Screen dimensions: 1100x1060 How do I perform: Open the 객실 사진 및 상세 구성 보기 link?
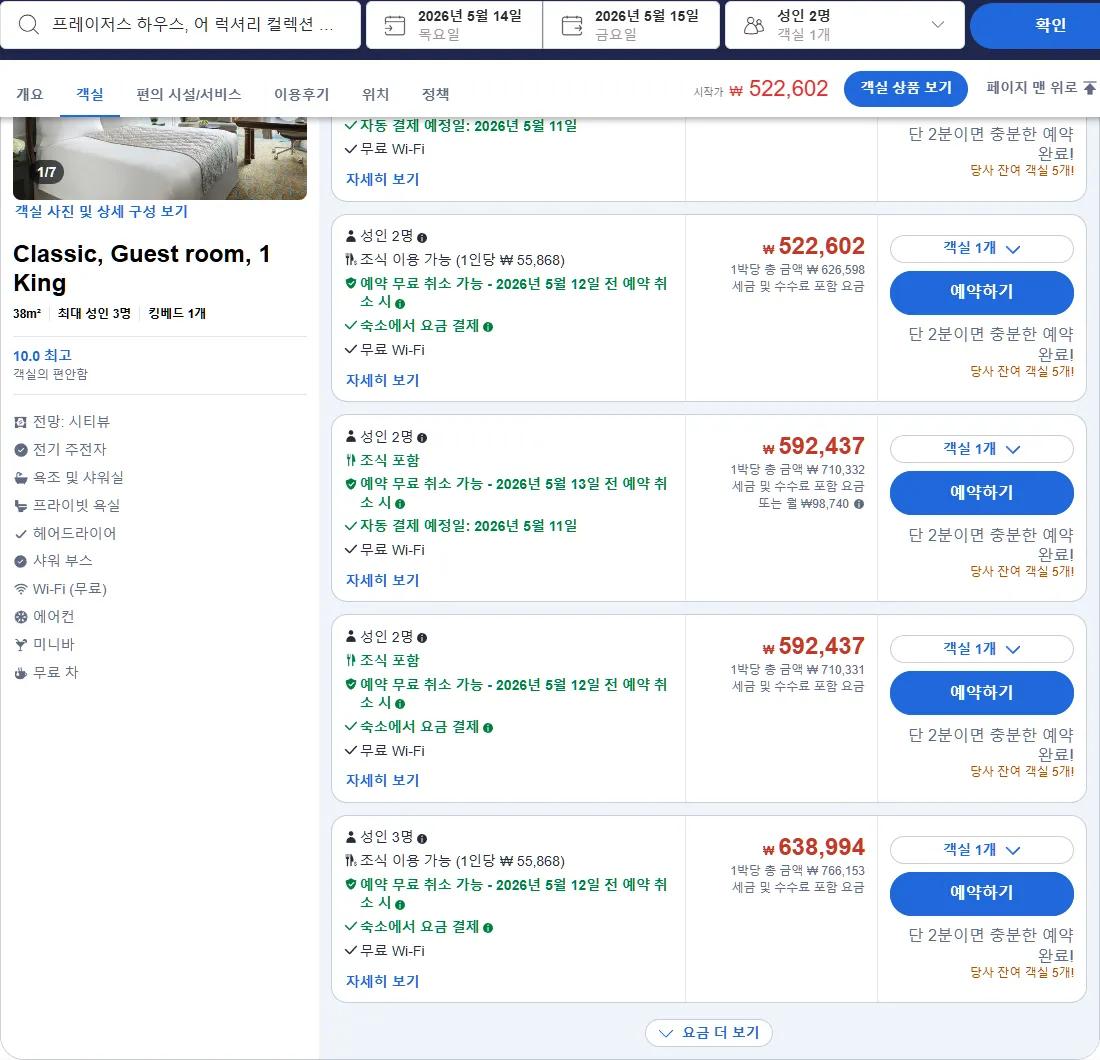pyautogui.click(x=101, y=211)
